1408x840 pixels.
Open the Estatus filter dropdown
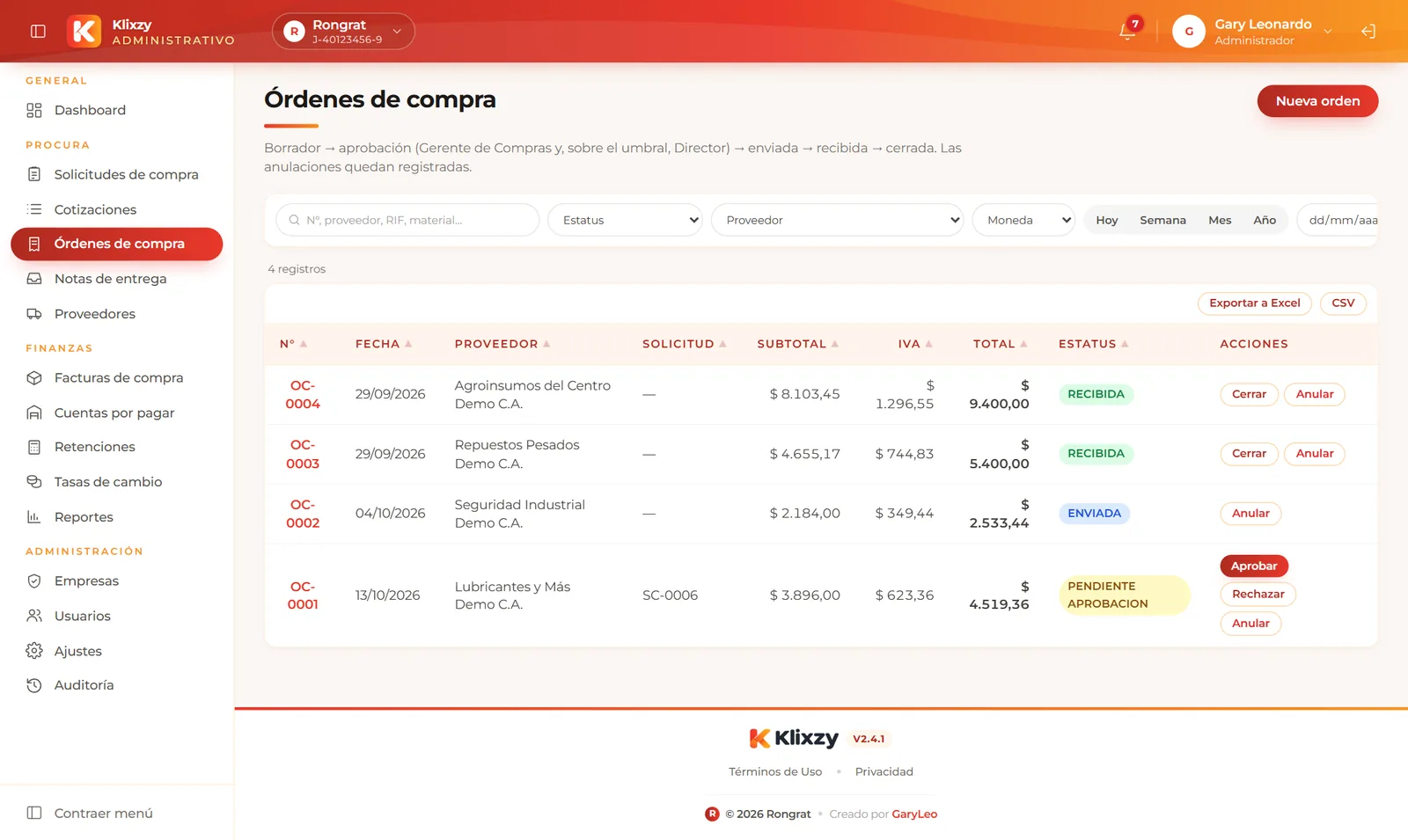click(625, 220)
